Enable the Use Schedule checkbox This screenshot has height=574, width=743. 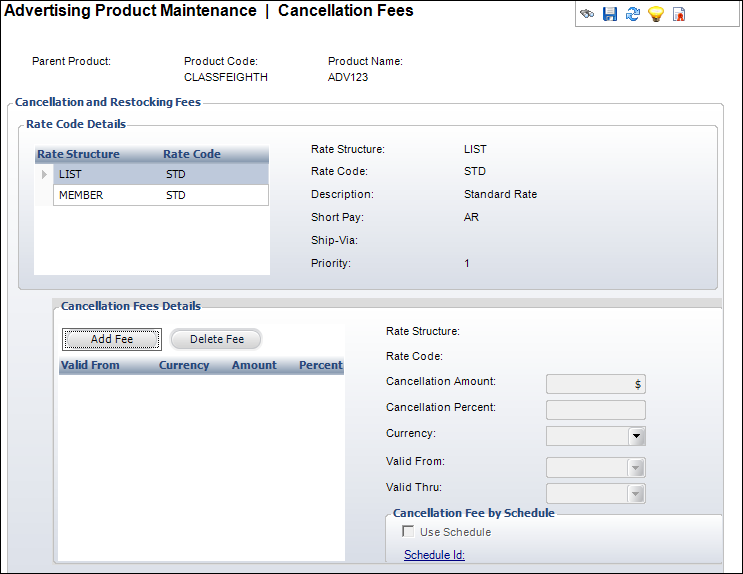[408, 532]
